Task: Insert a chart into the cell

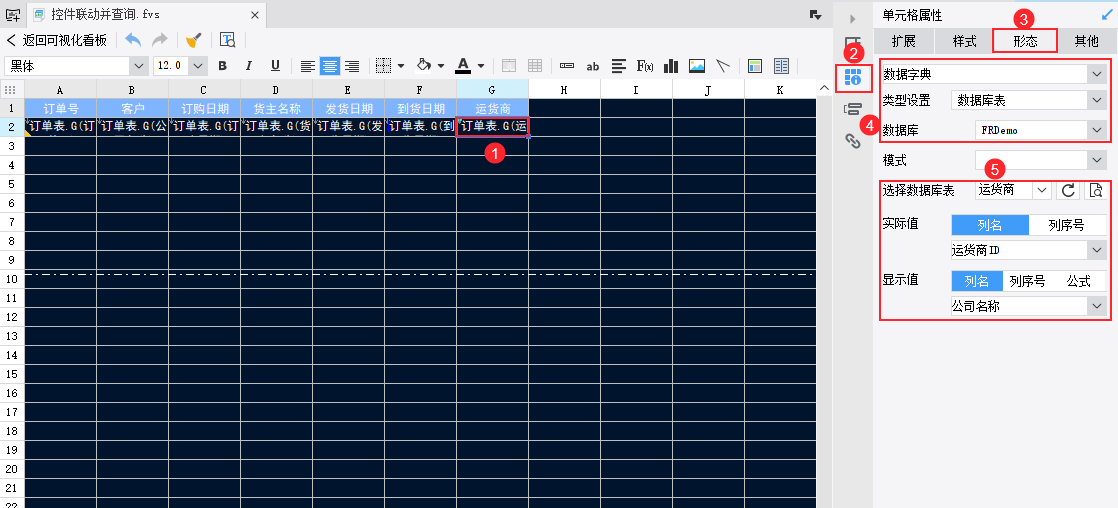Action: click(671, 66)
